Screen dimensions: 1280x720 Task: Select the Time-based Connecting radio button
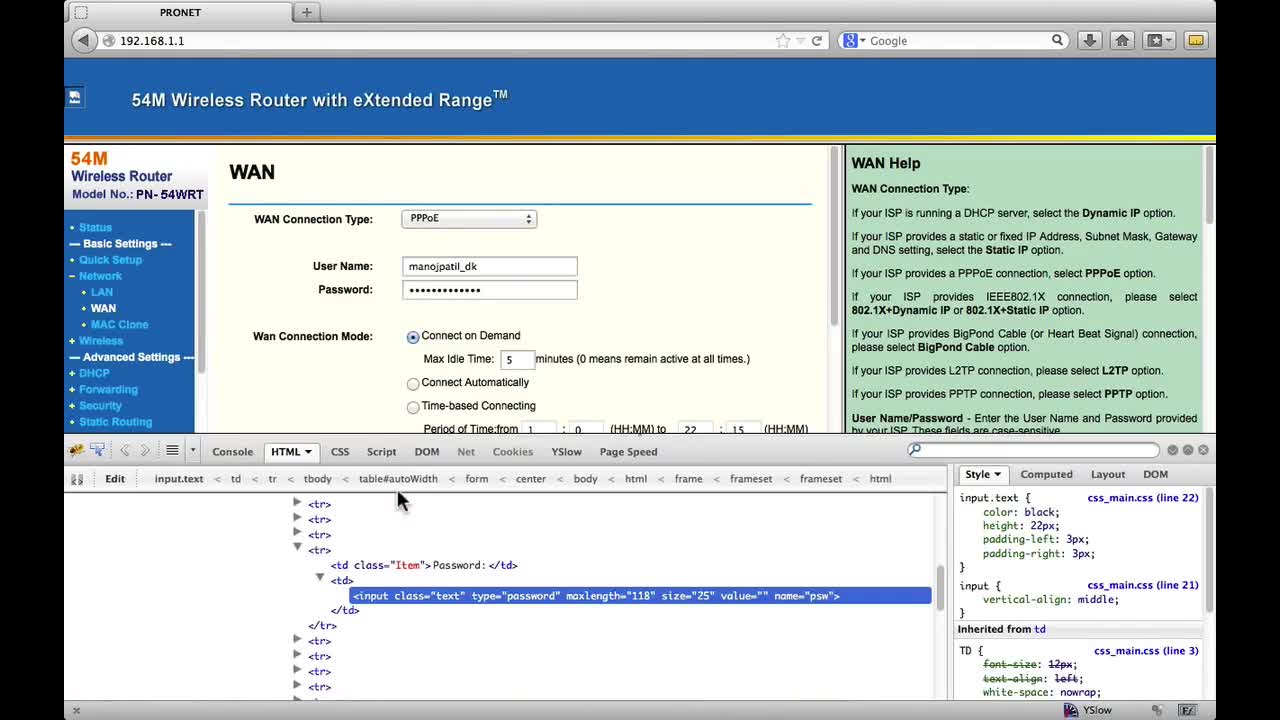[413, 407]
